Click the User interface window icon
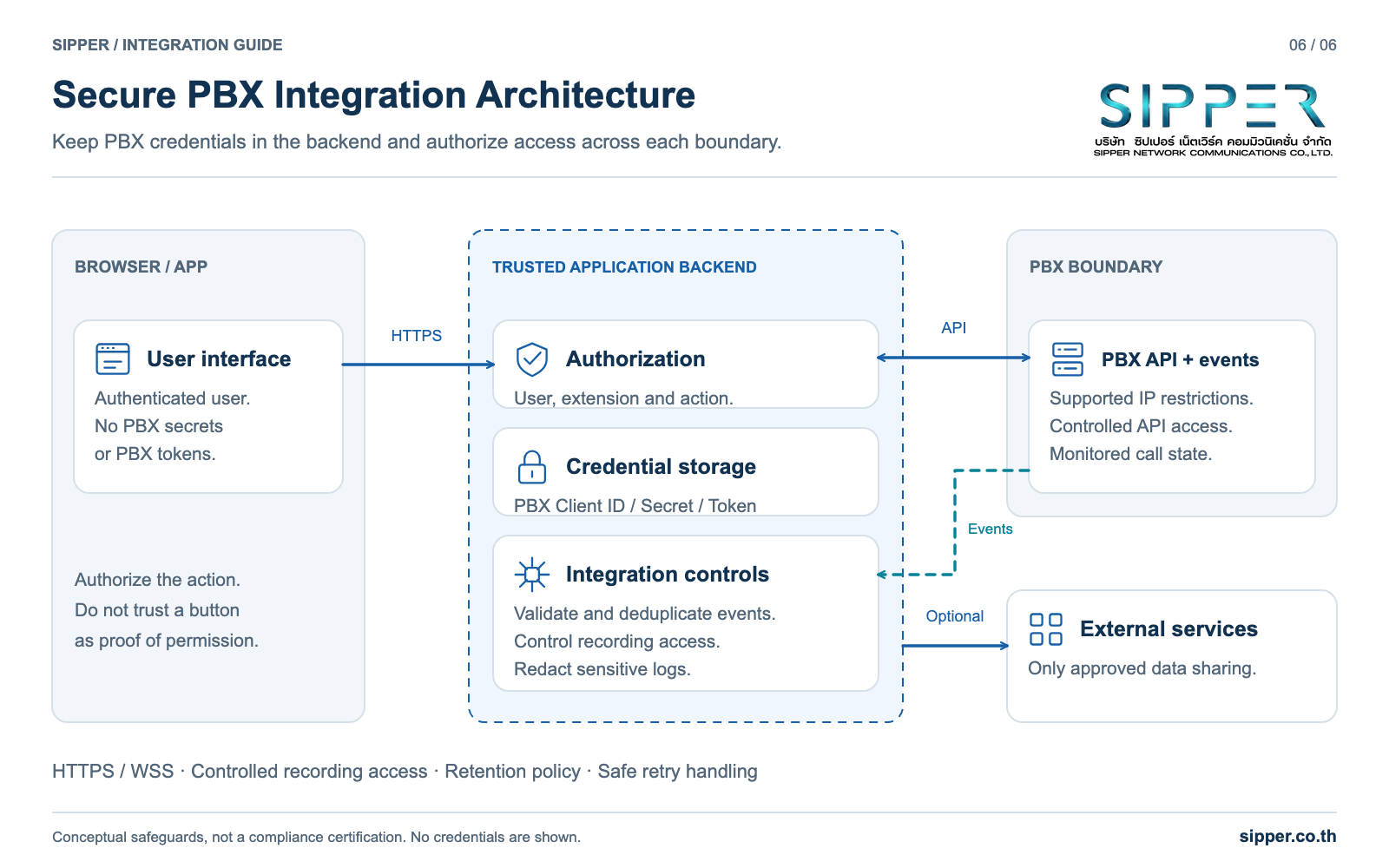Viewport: 1389px width, 868px height. 113,358
